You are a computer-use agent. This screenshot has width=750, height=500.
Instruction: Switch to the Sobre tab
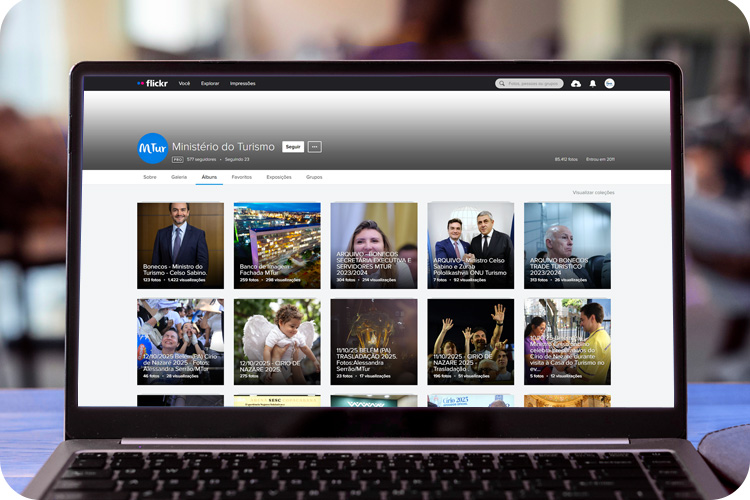(x=150, y=177)
